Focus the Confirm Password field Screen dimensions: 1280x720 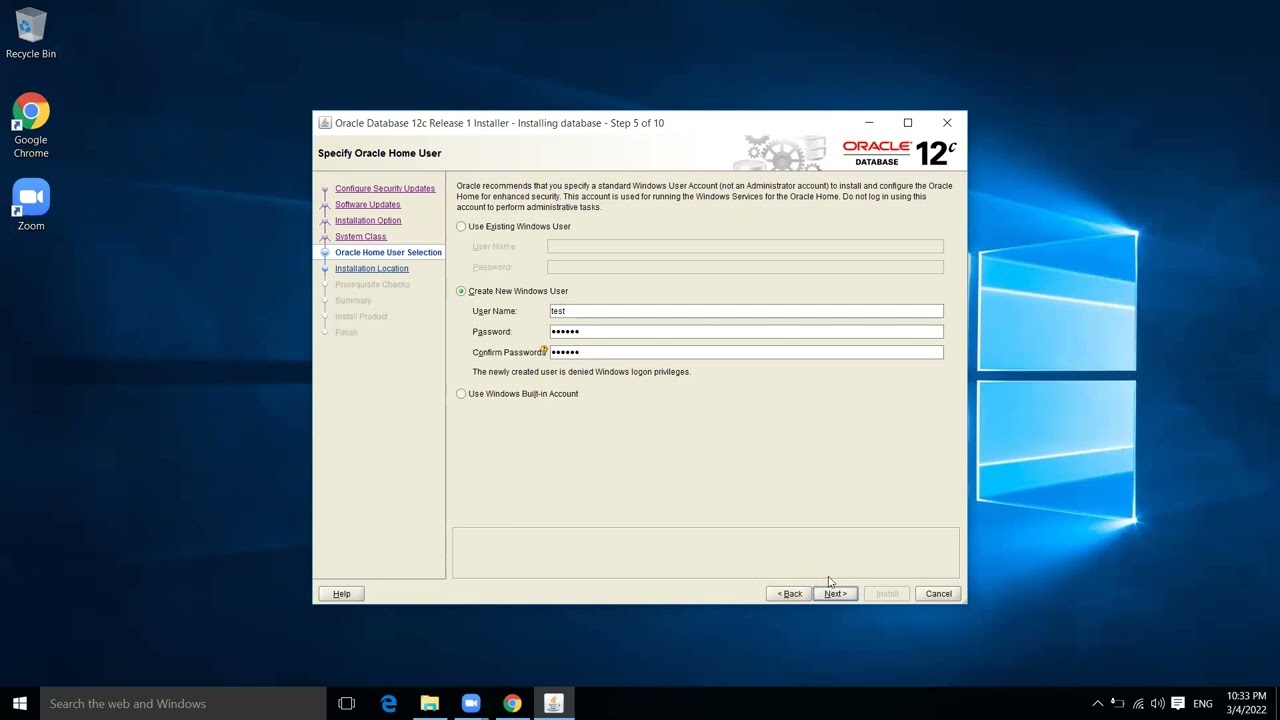tap(746, 352)
